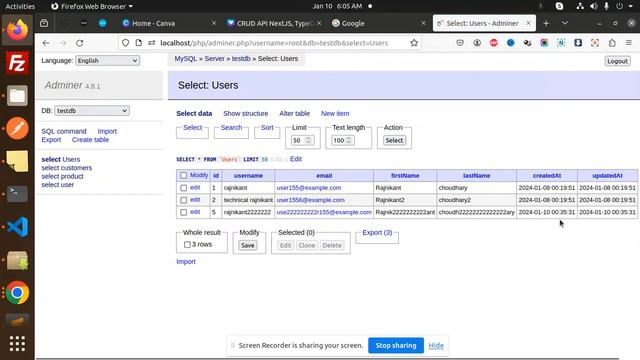
Task: Open the Firefox Web Browser app menu
Action: coord(92,6)
